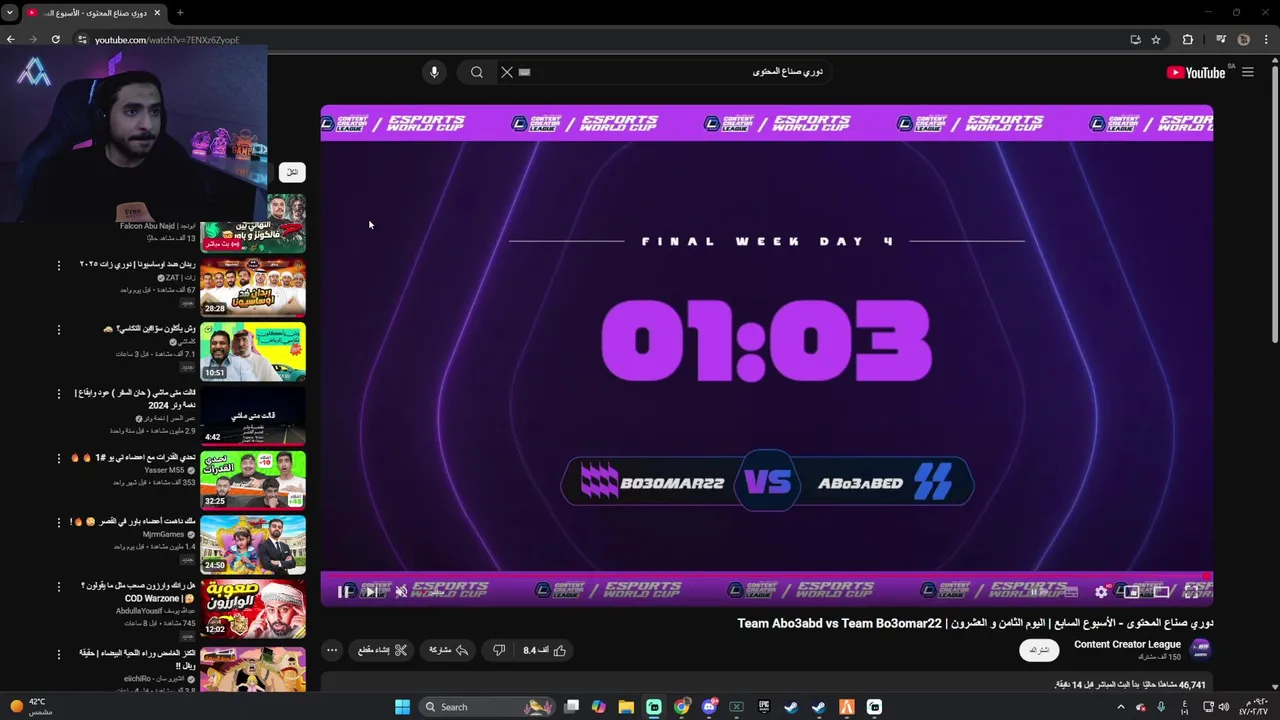Open options menu for 4:42 video

58,393
